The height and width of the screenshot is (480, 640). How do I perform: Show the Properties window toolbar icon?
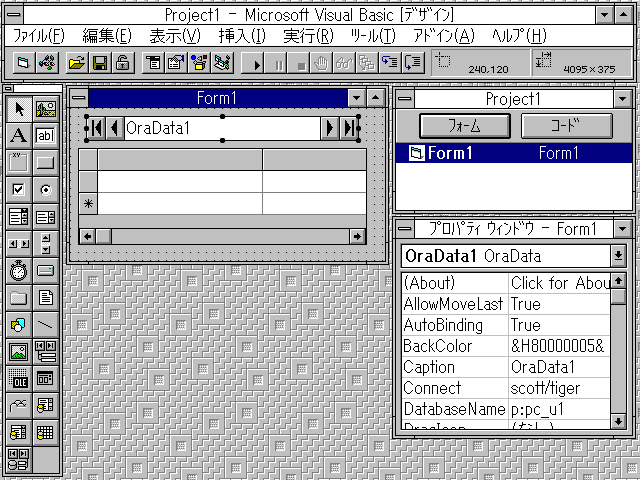[176, 63]
